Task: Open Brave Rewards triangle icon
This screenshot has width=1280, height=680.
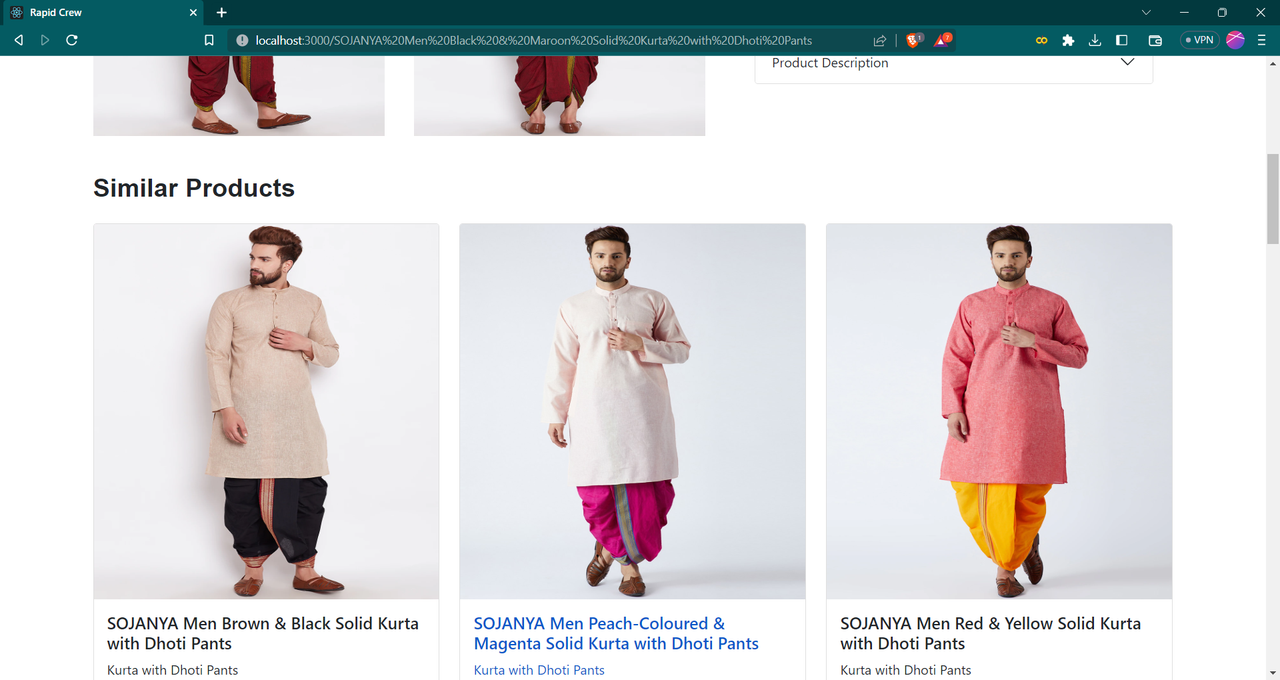Action: (x=942, y=40)
